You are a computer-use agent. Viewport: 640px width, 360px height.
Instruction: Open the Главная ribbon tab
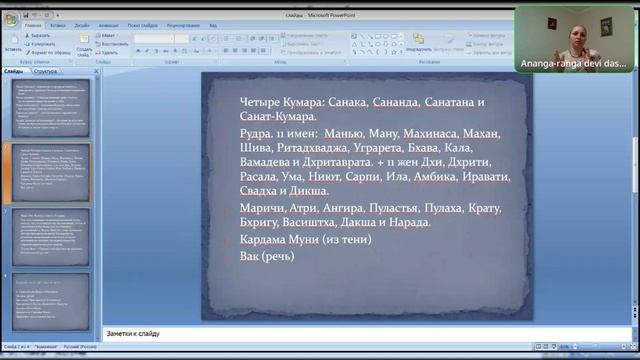[x=33, y=25]
